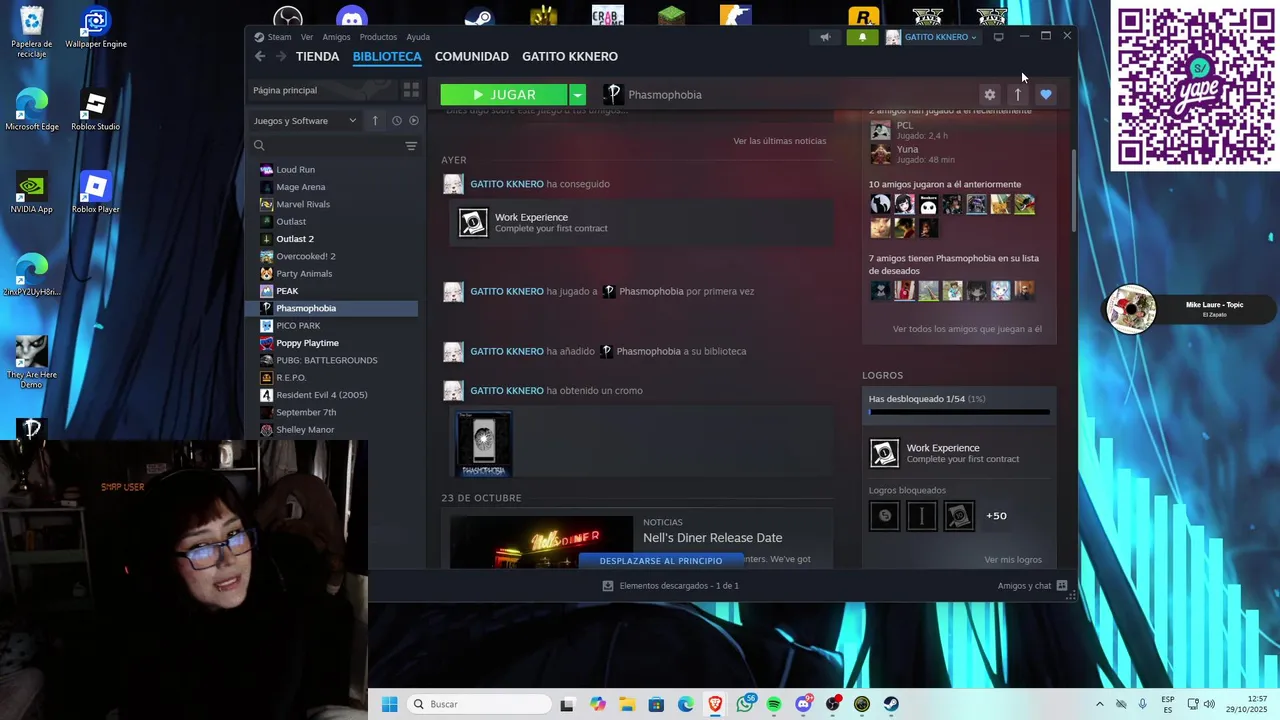Open Nell's Diner news thumbnail
The width and height of the screenshot is (1280, 720).
(541, 541)
